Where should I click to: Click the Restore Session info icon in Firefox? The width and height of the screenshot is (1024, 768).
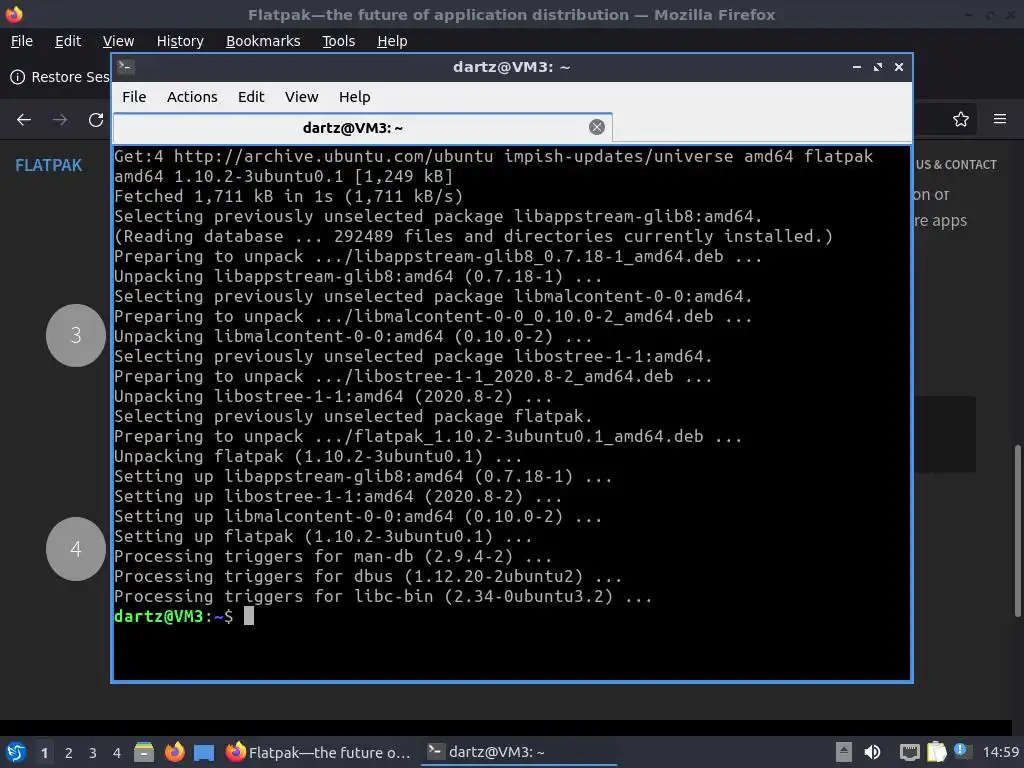tap(18, 77)
